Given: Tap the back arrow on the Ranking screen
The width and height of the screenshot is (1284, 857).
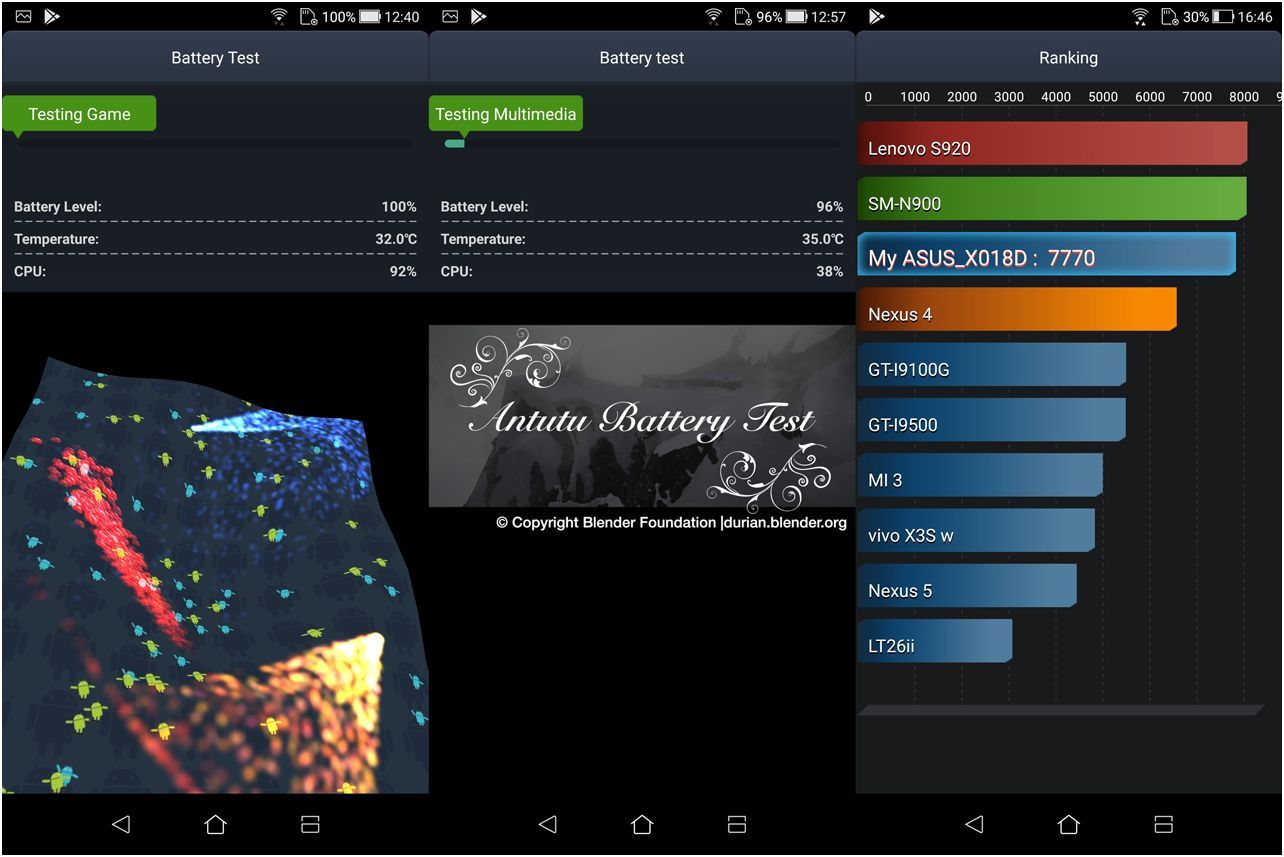Looking at the screenshot, I should click(x=974, y=824).
